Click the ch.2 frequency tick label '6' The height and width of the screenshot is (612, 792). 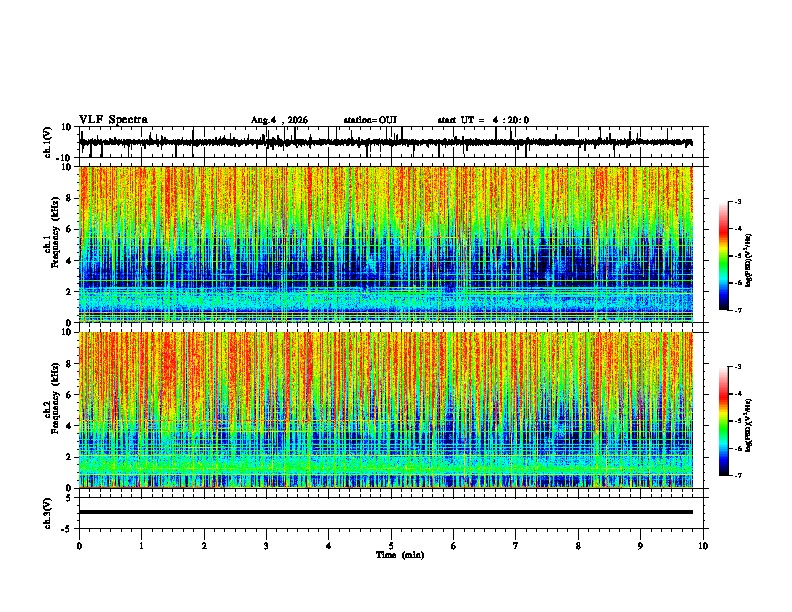tap(70, 395)
